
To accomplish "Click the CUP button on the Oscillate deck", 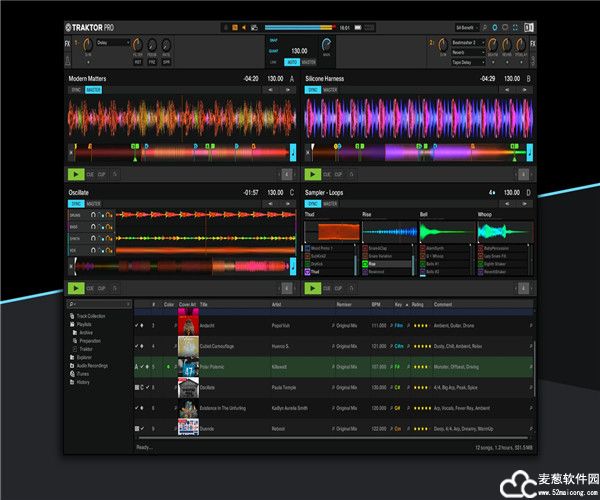I will pyautogui.click(x=102, y=288).
